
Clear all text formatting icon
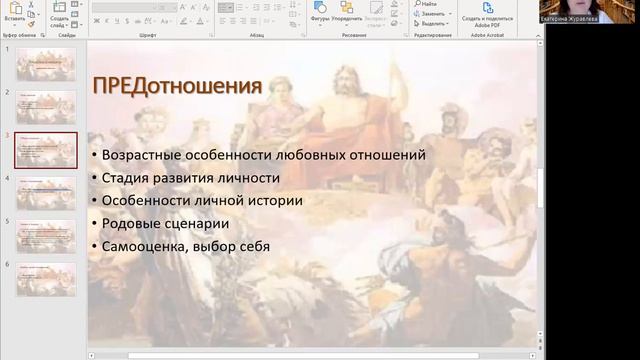pyautogui.click(x=206, y=7)
